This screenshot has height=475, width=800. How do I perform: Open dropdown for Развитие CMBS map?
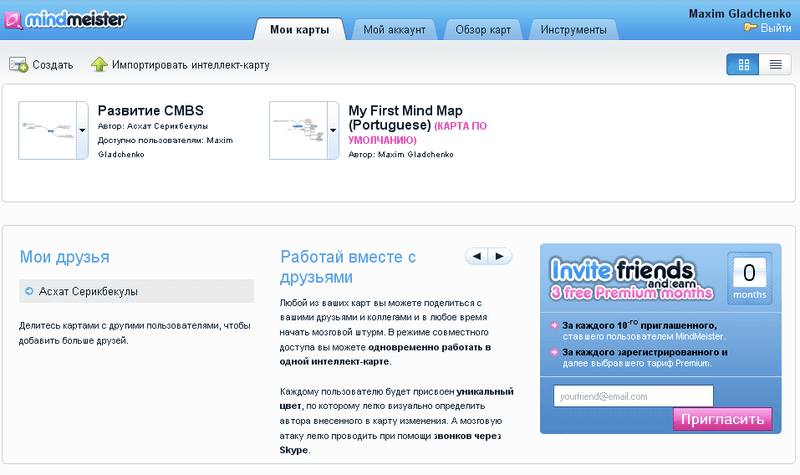tap(83, 131)
